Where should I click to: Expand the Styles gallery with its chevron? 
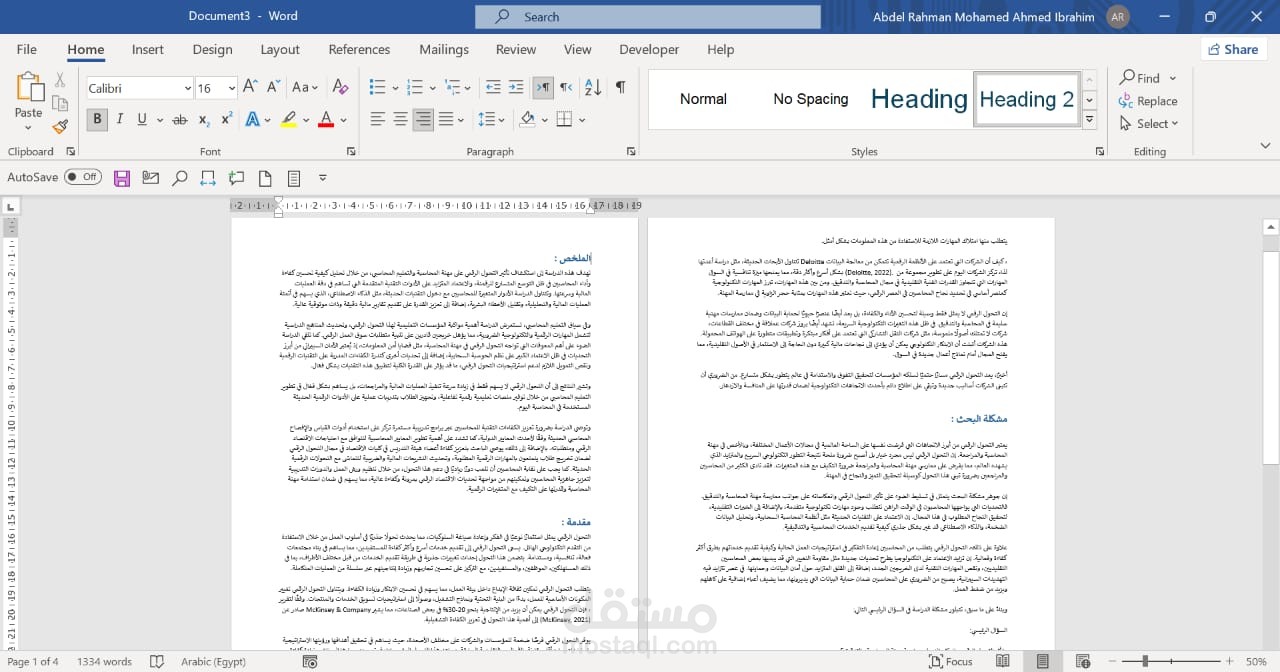(1089, 120)
